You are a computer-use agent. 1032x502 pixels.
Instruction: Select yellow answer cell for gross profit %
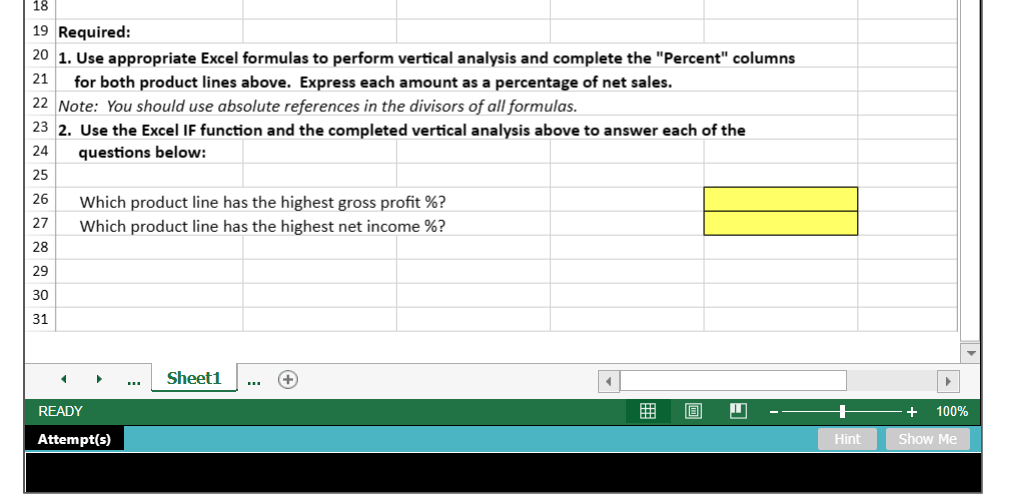[781, 199]
